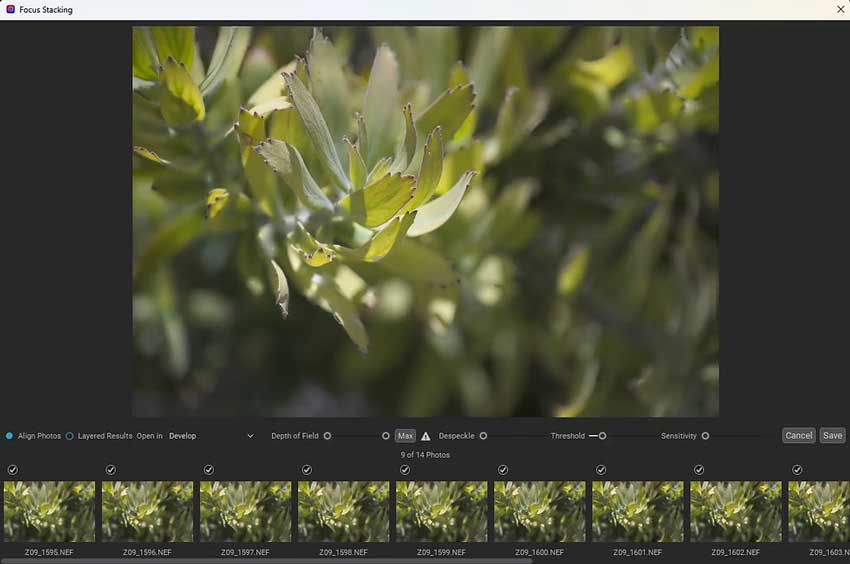Image resolution: width=850 pixels, height=564 pixels.
Task: Enable the Align Photos option
Action: (9, 436)
